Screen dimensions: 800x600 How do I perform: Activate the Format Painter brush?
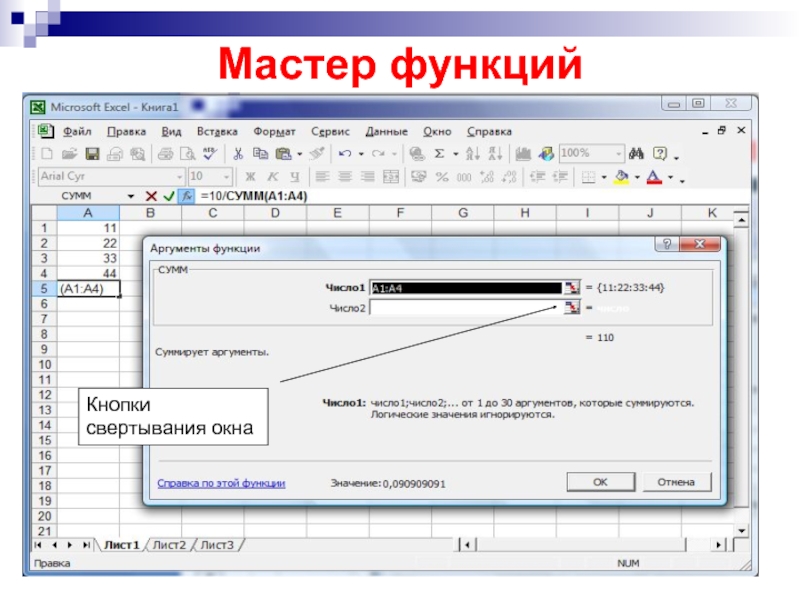pyautogui.click(x=317, y=153)
